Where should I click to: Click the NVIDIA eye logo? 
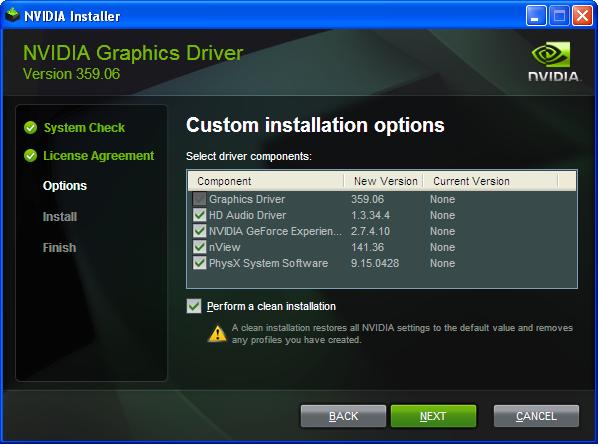click(550, 54)
